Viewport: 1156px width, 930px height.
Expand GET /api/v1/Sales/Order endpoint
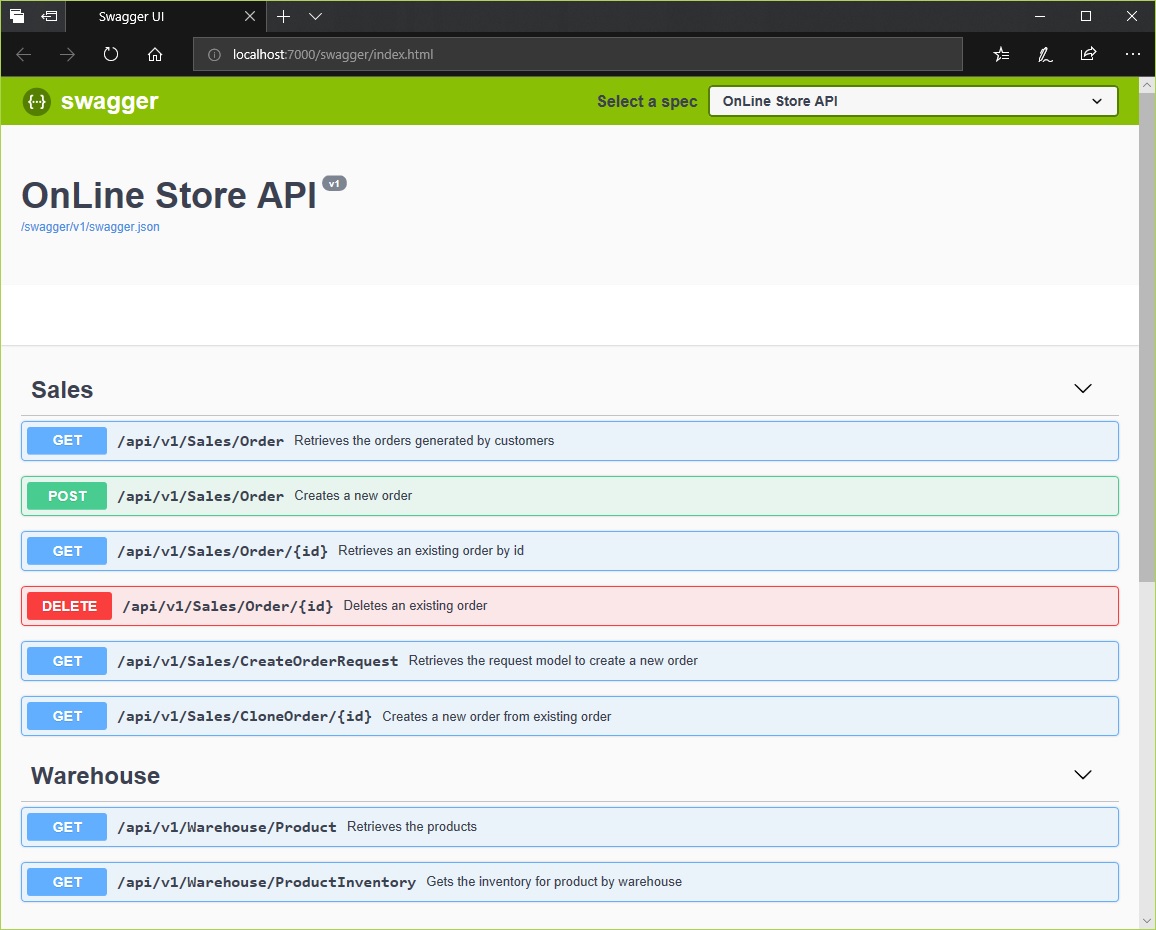click(x=569, y=441)
